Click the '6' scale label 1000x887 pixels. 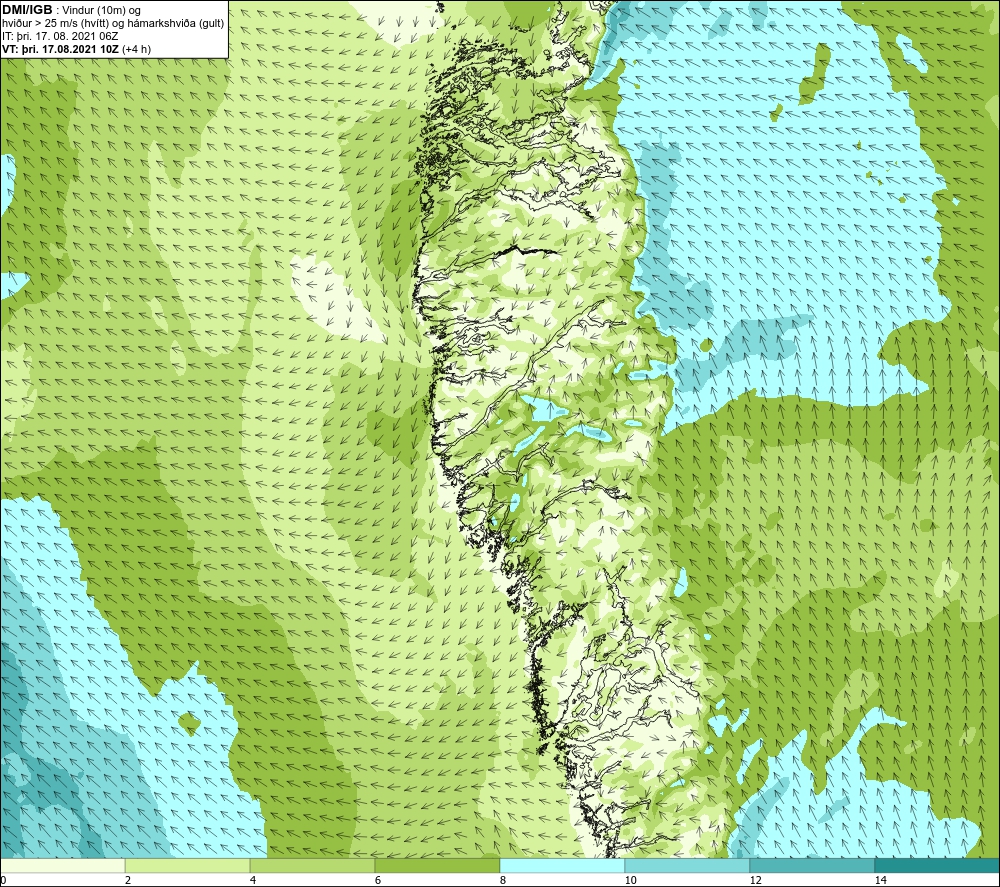pos(378,880)
